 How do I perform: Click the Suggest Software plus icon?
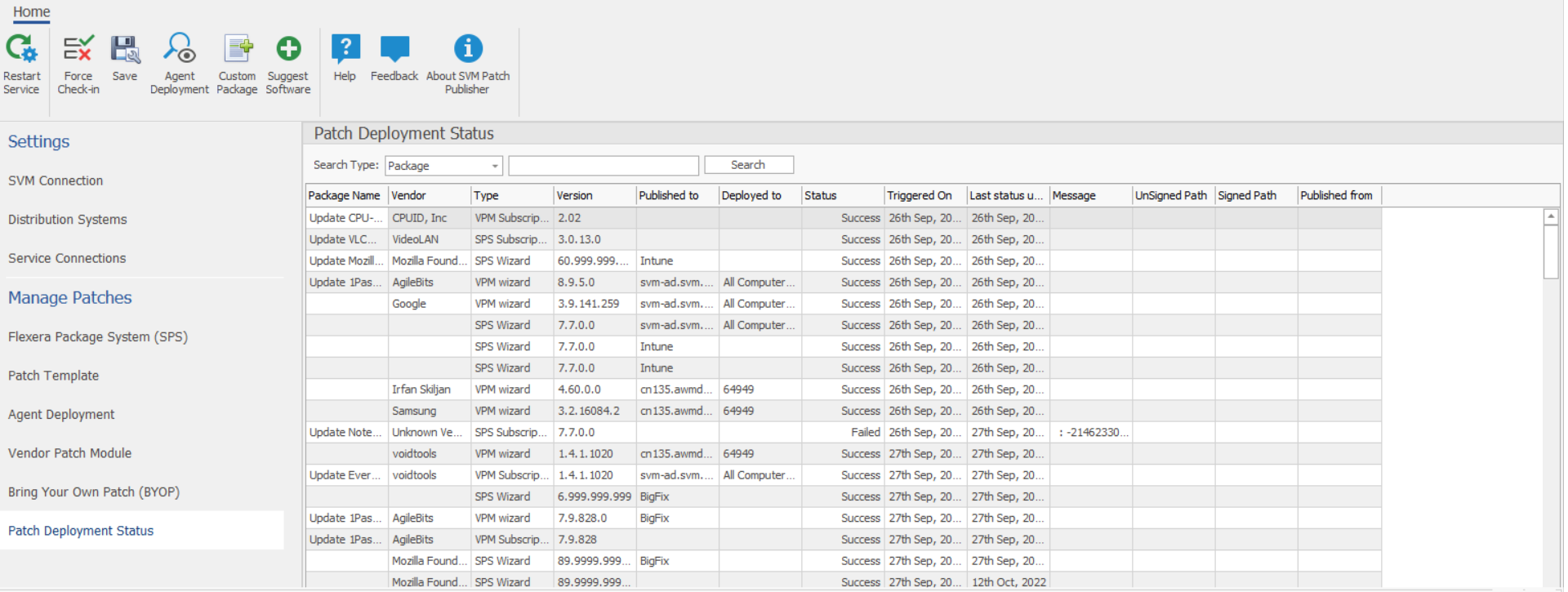[288, 49]
